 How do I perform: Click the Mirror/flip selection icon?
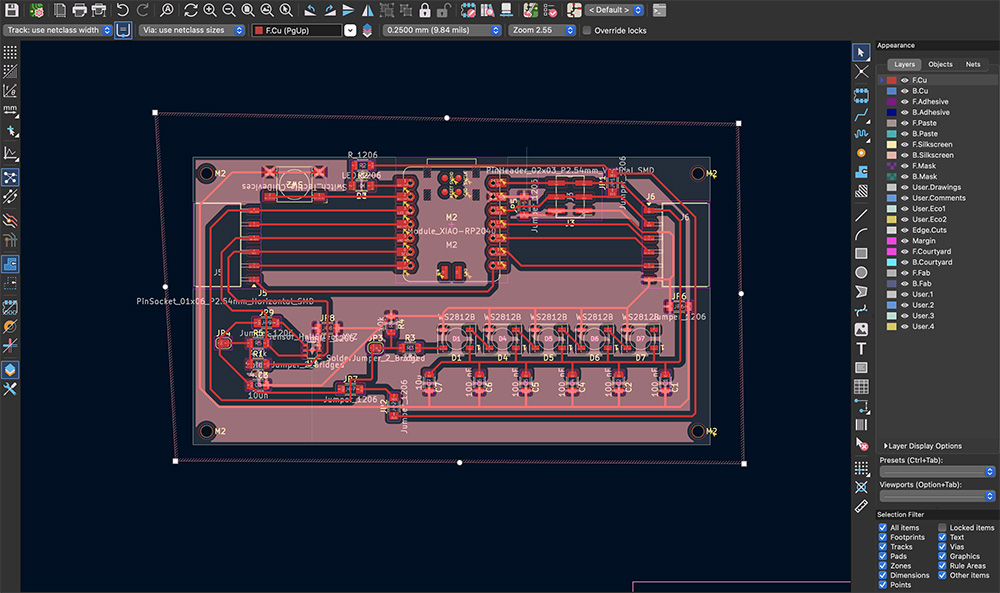(x=367, y=10)
